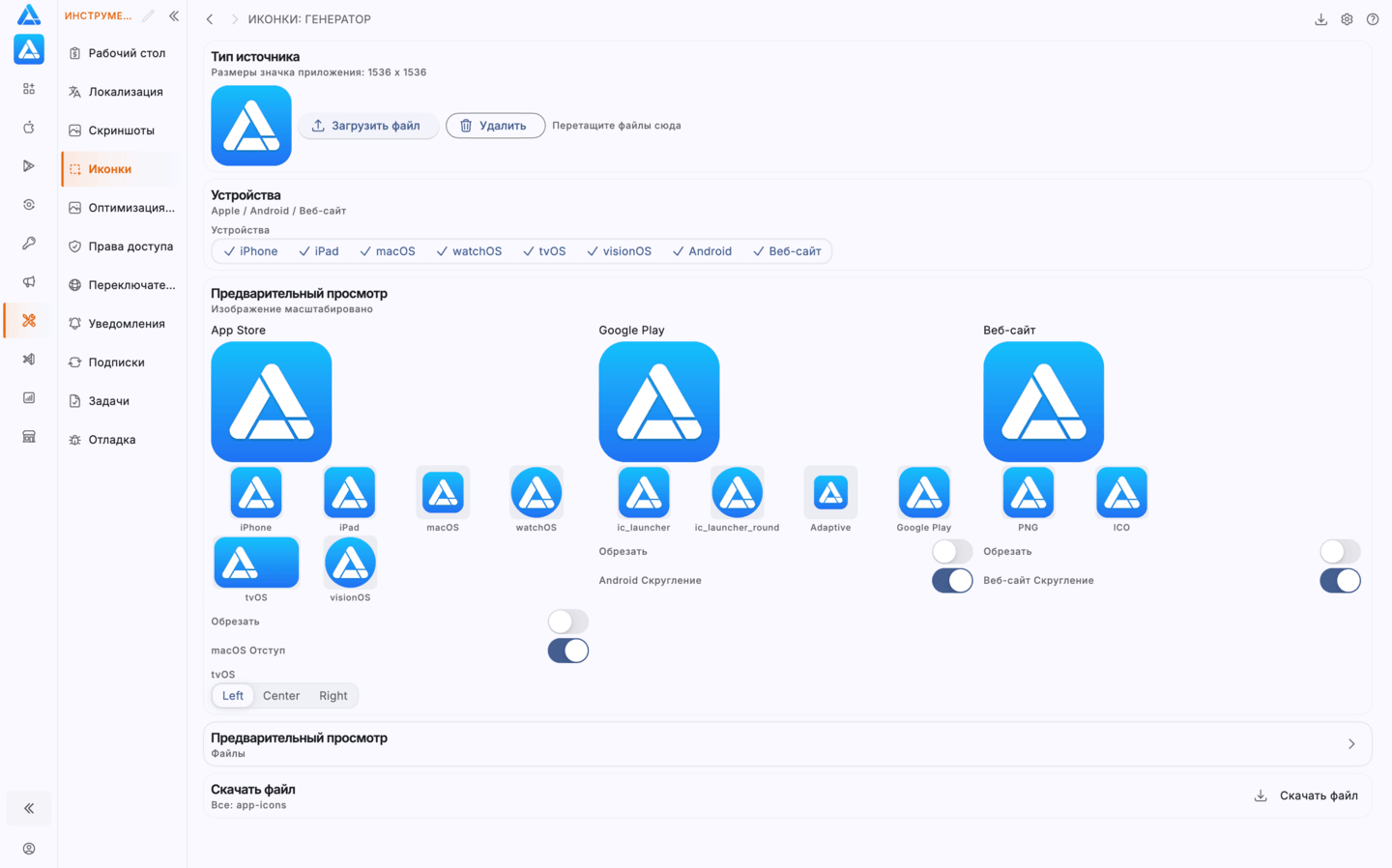Uncheck the watchOS device option
The image size is (1392, 868).
[469, 251]
